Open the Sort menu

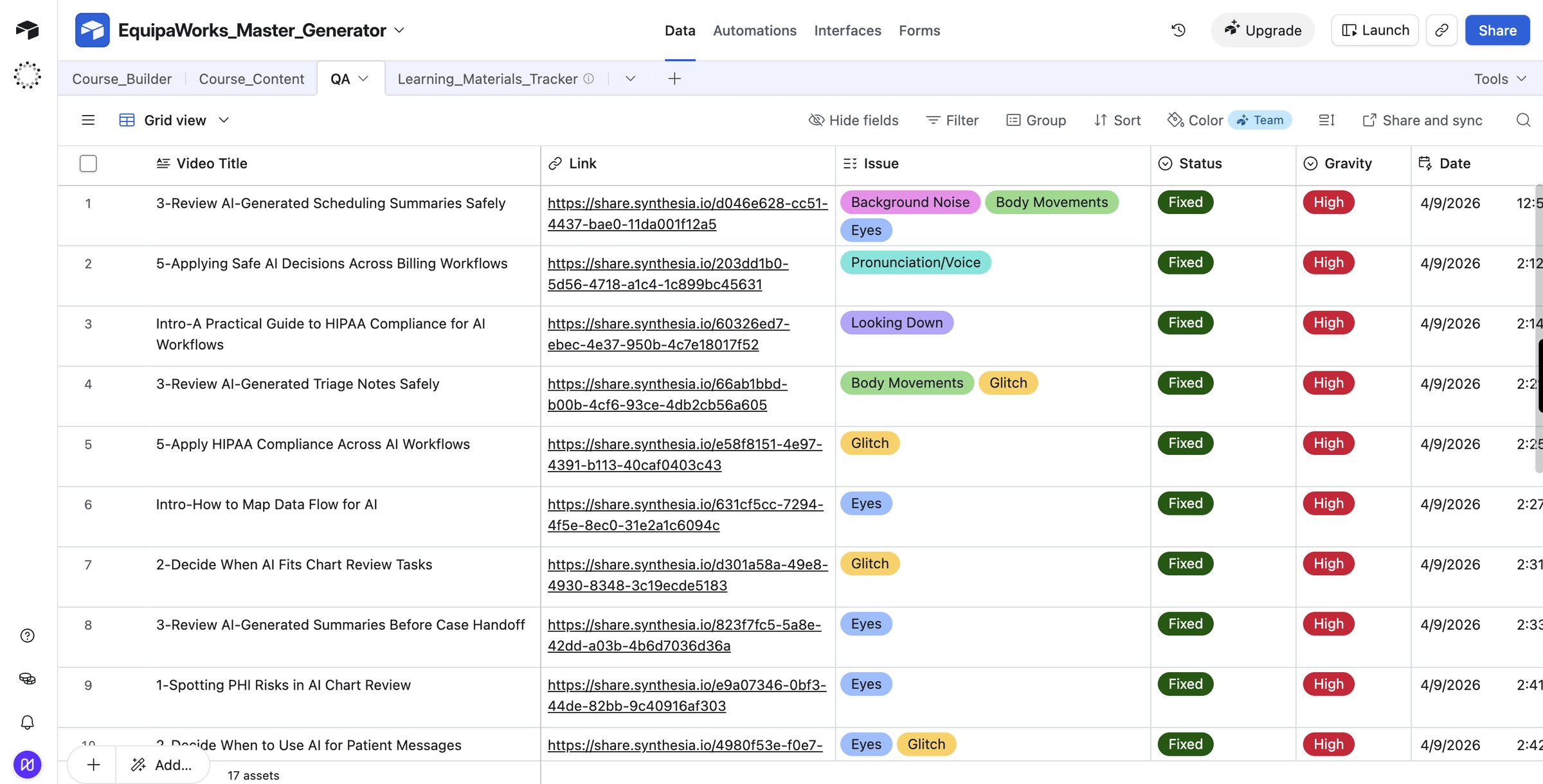[x=1117, y=120]
